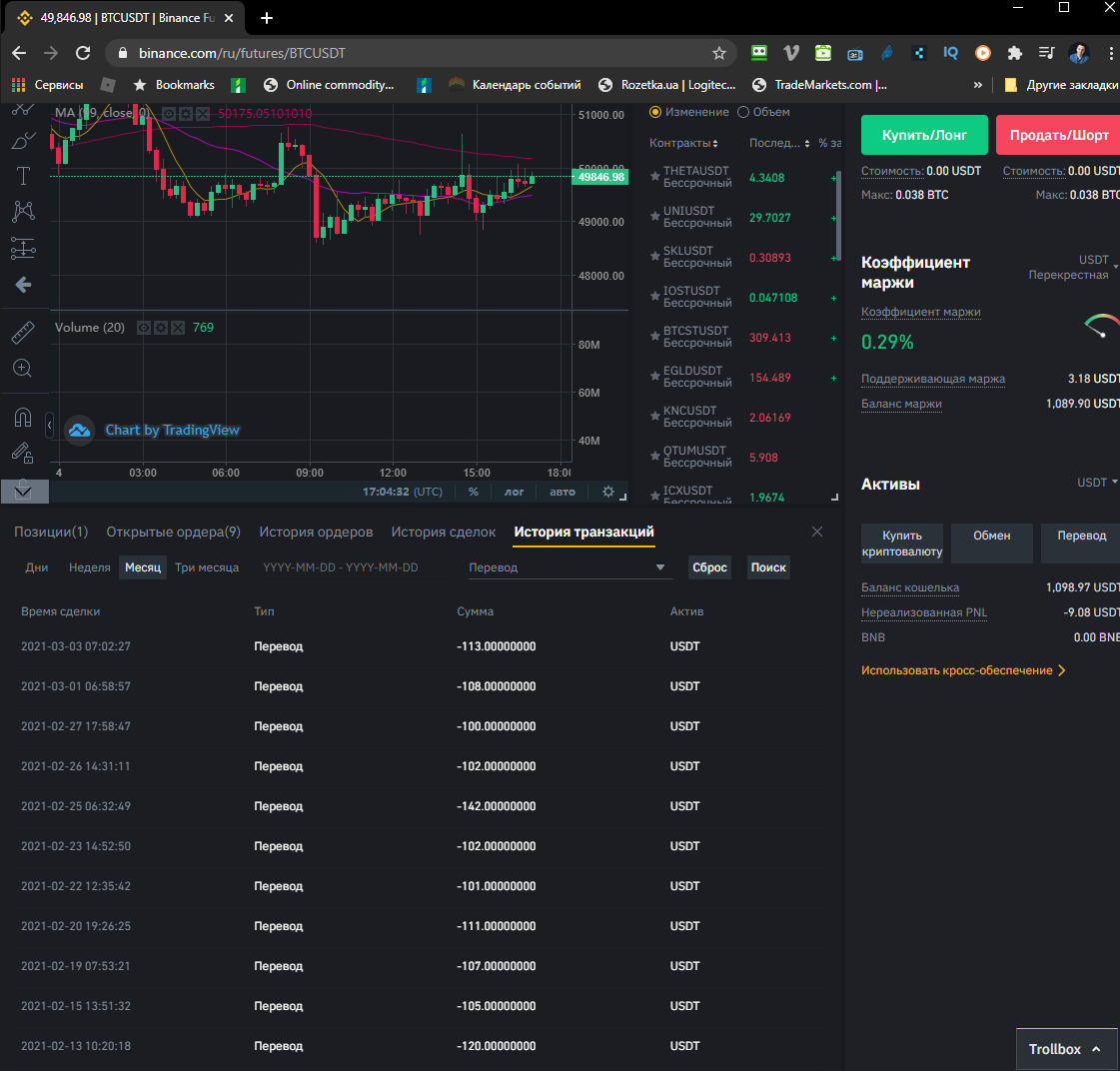Select the IOSTUSDT contract row
The height and width of the screenshot is (1071, 1120).
click(x=743, y=297)
